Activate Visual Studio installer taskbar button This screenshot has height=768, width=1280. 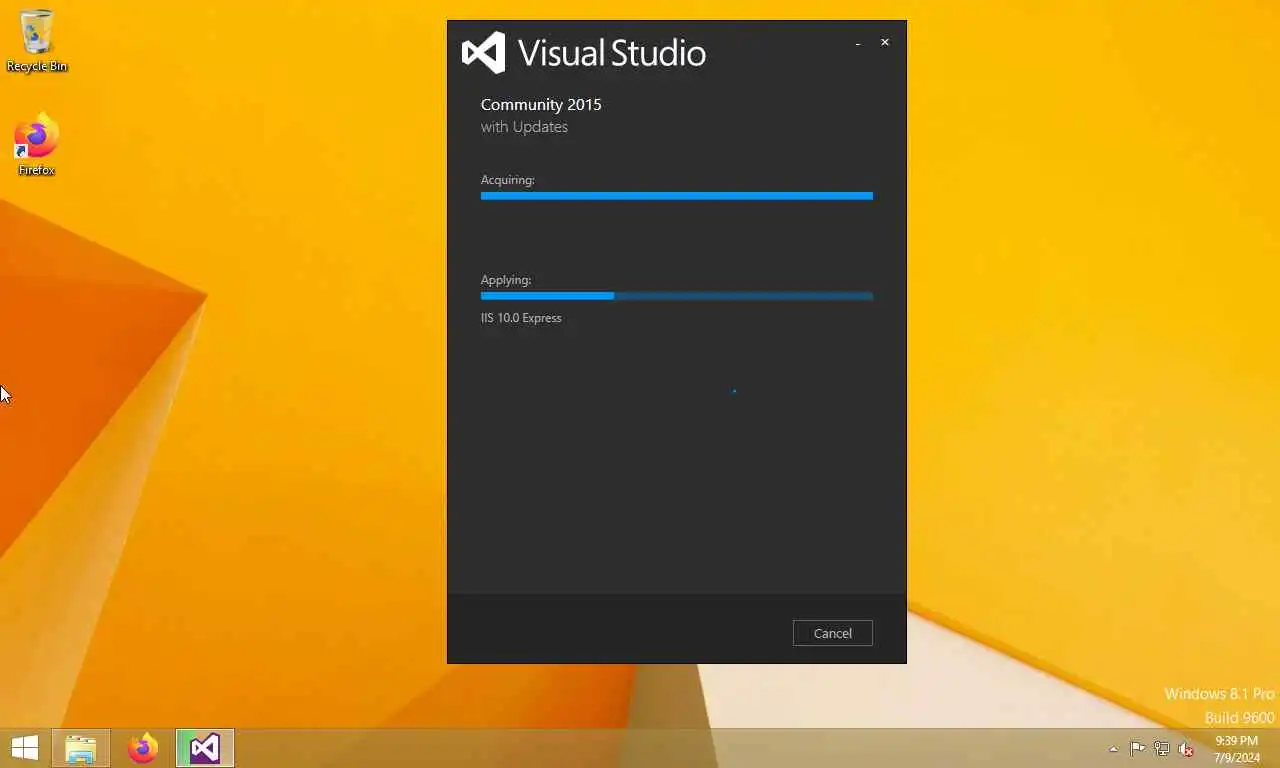205,748
